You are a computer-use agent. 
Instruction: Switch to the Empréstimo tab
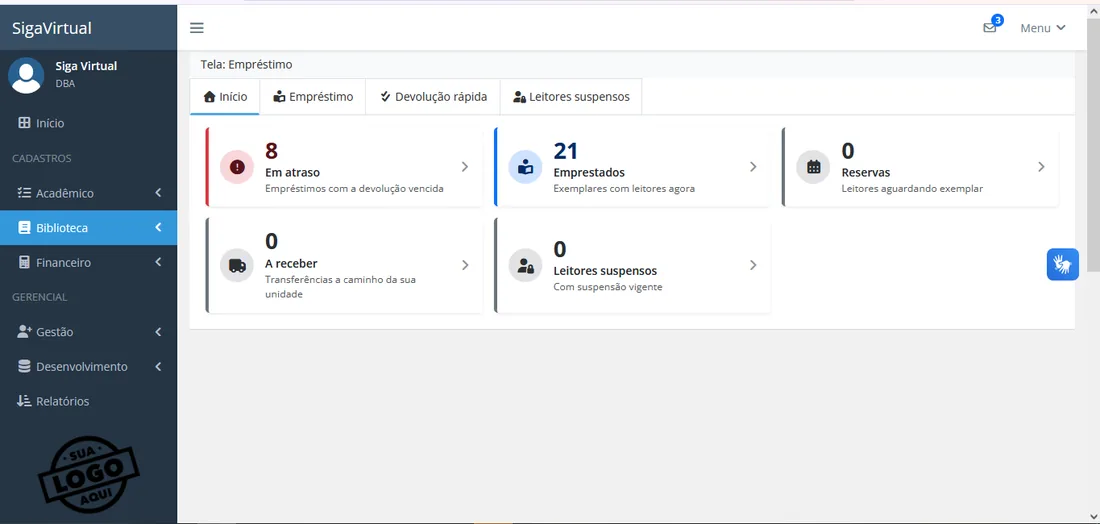(x=313, y=97)
